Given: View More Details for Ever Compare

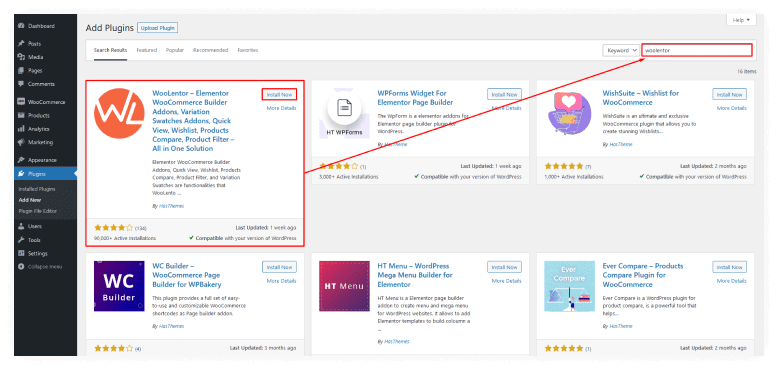Looking at the screenshot, I should pyautogui.click(x=731, y=281).
